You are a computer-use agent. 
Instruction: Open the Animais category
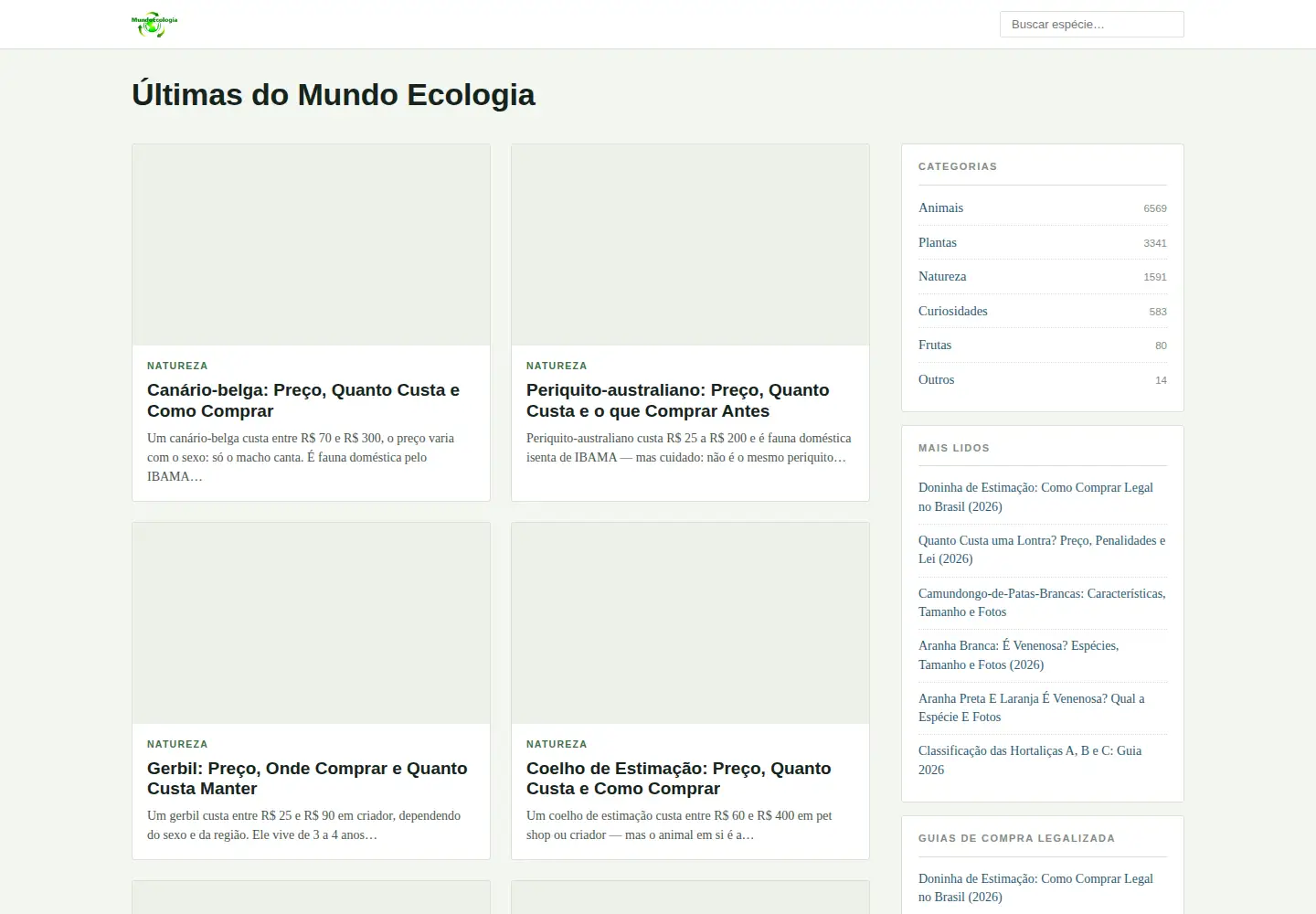coord(940,208)
